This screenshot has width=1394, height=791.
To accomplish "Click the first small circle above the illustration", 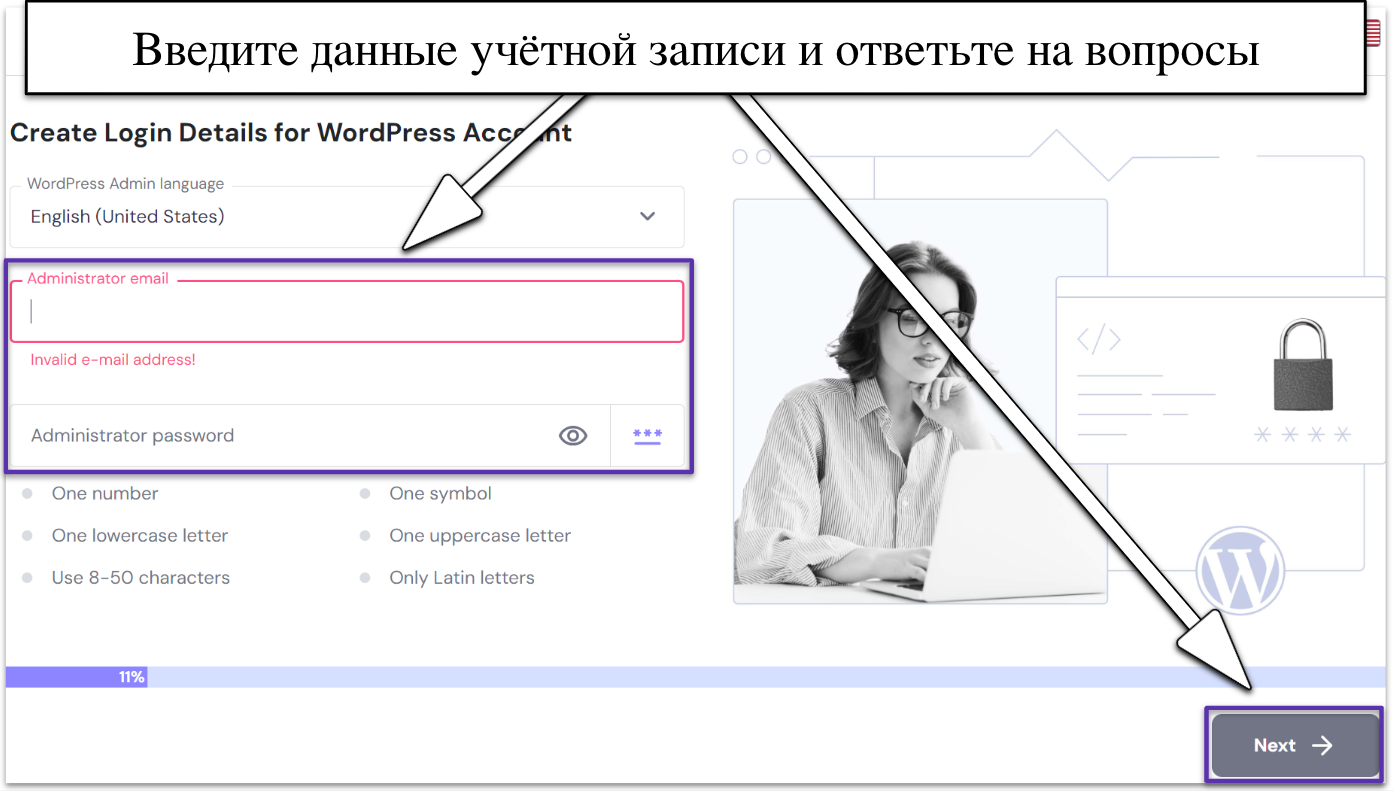I will 740,156.
